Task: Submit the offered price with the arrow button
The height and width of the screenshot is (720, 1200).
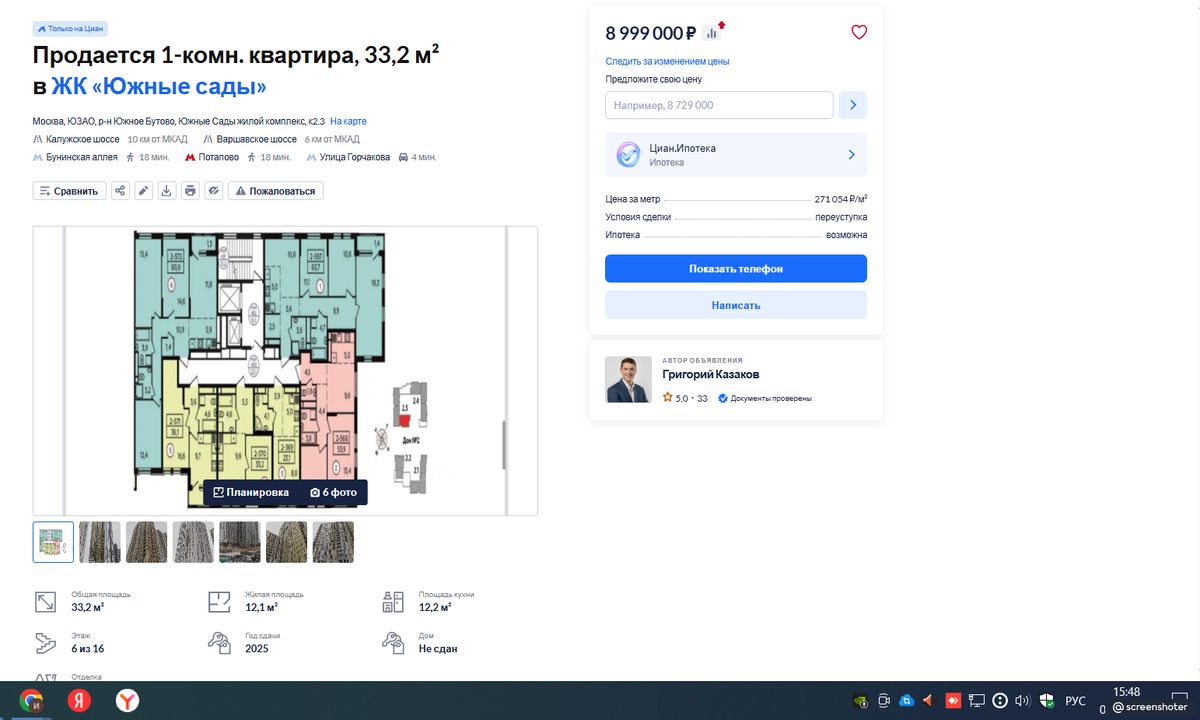Action: point(852,105)
